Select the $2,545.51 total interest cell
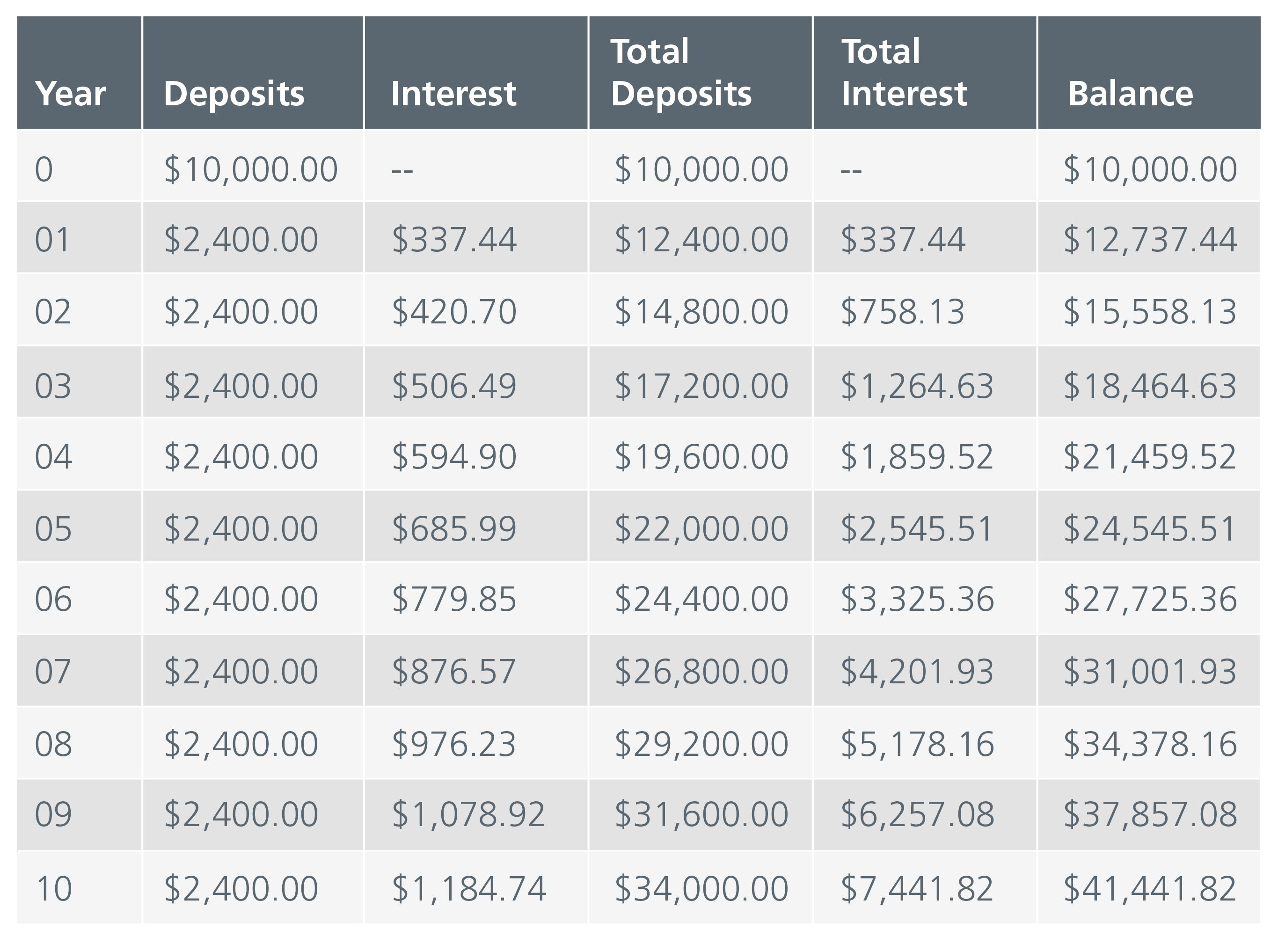The width and height of the screenshot is (1278, 952). (917, 528)
